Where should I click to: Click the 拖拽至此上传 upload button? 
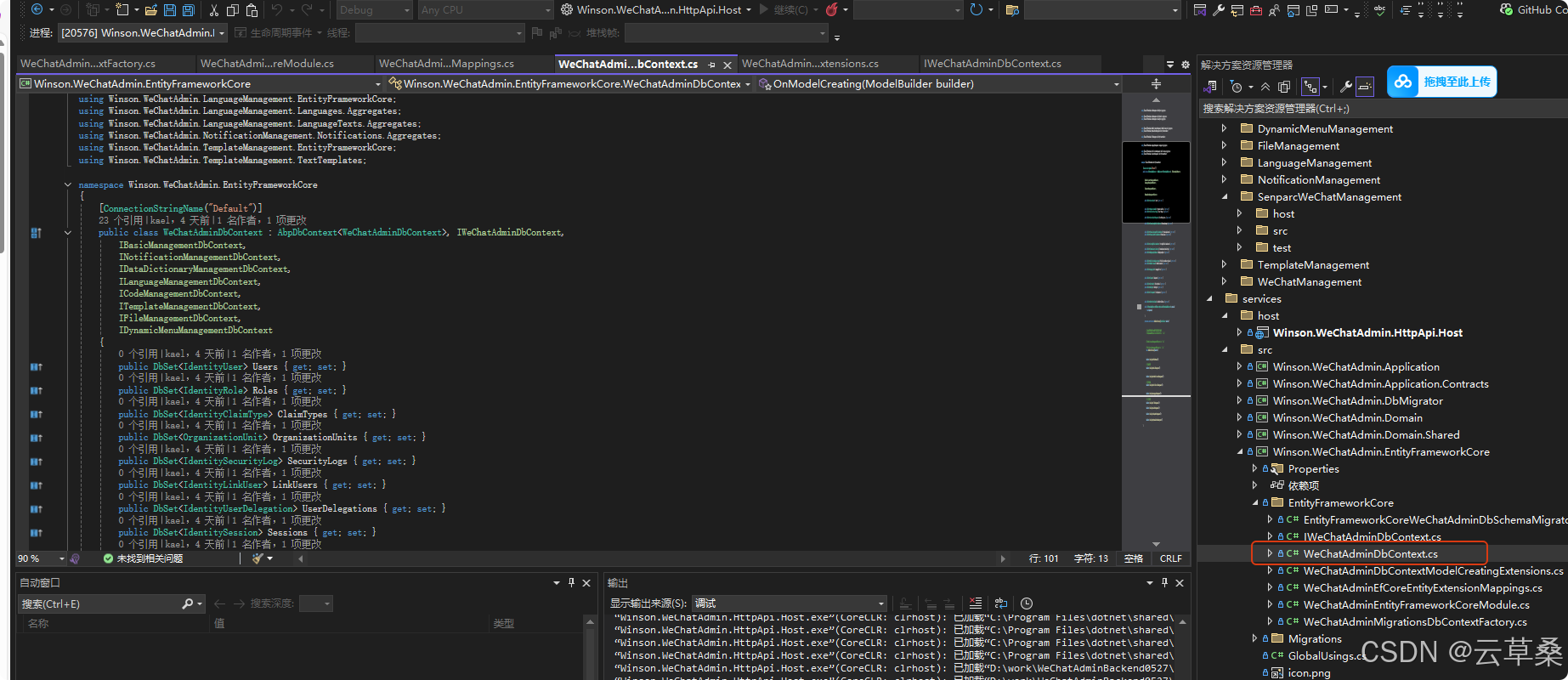(x=1441, y=82)
